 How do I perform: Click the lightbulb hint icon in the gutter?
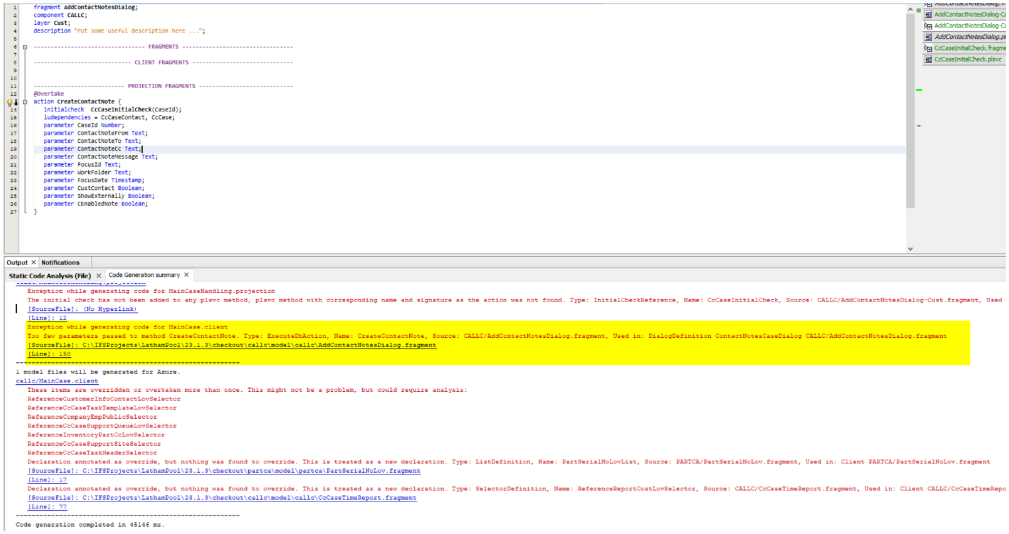point(10,102)
